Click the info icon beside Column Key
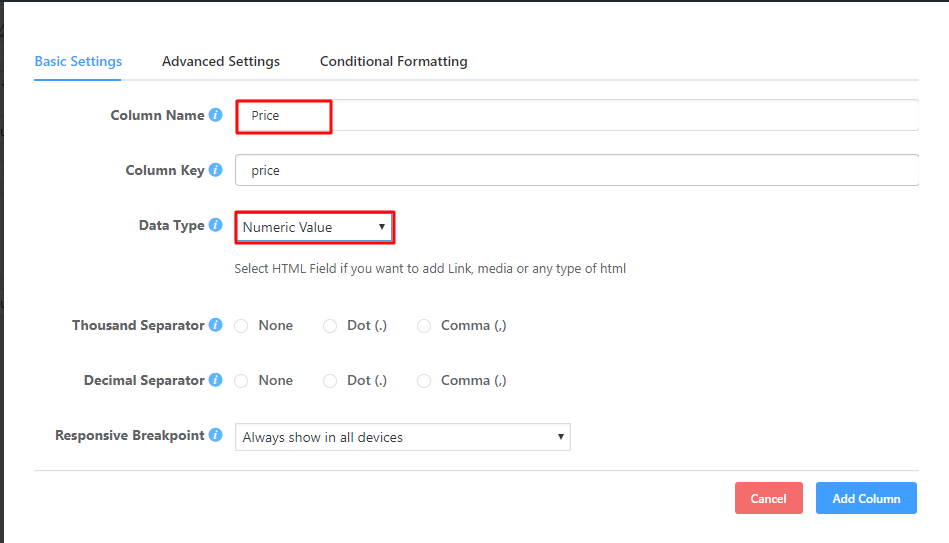Viewport: 949px width, 543px height. pyautogui.click(x=215, y=170)
